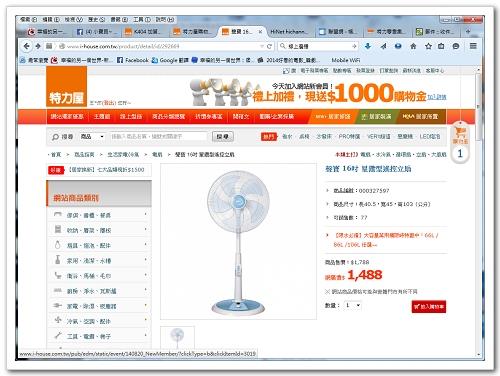Open the Facebook bookmark in bookmarks bar
The image size is (500, 376).
pyautogui.click(x=133, y=60)
